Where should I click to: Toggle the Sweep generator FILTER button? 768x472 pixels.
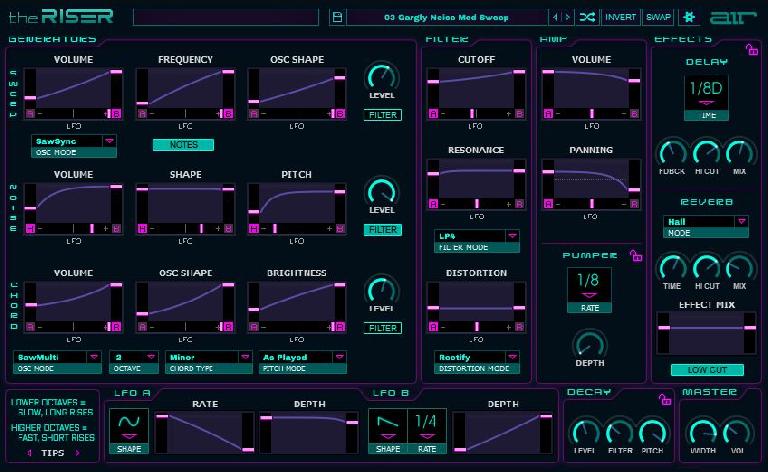coord(383,115)
